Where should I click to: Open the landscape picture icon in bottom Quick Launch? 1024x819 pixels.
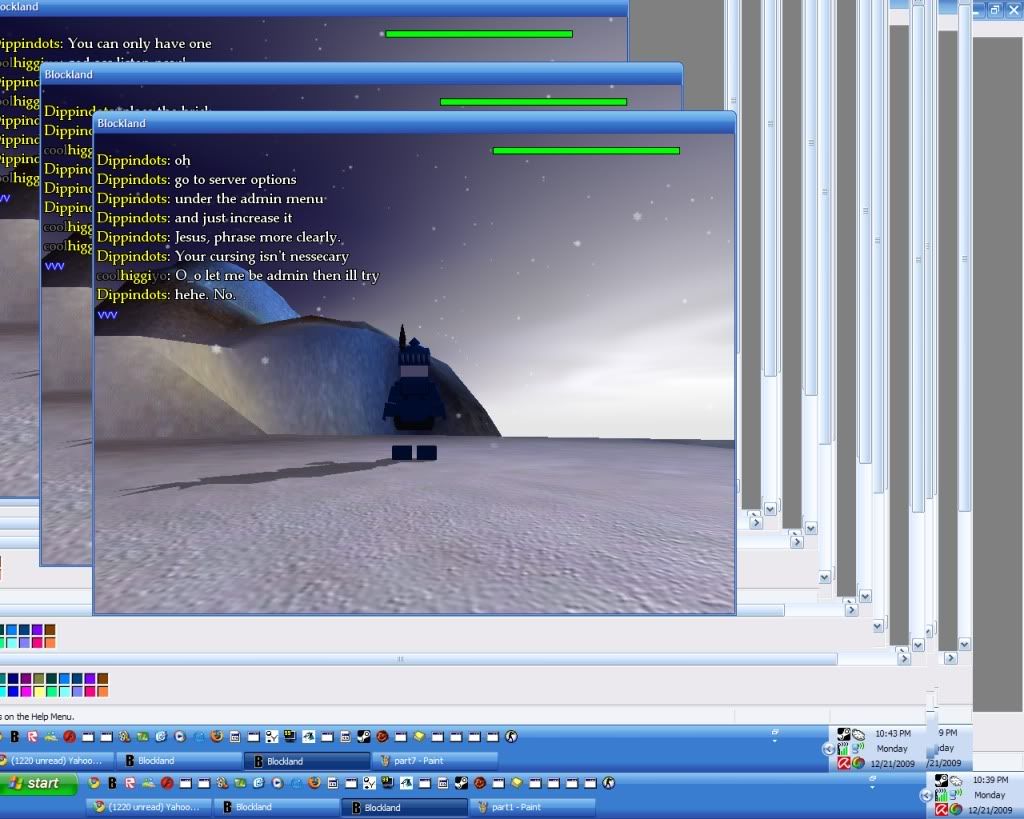click(x=406, y=782)
